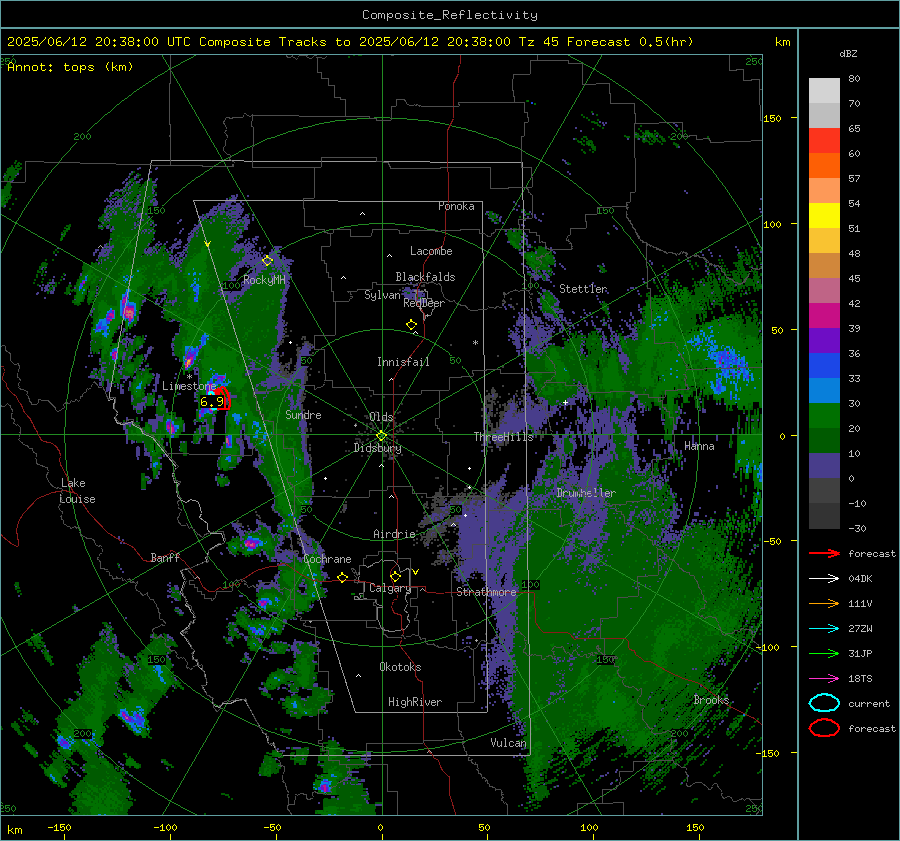This screenshot has width=900, height=841.
Task: Click the yellow diamond marker below Cochrane
Action: click(x=343, y=577)
